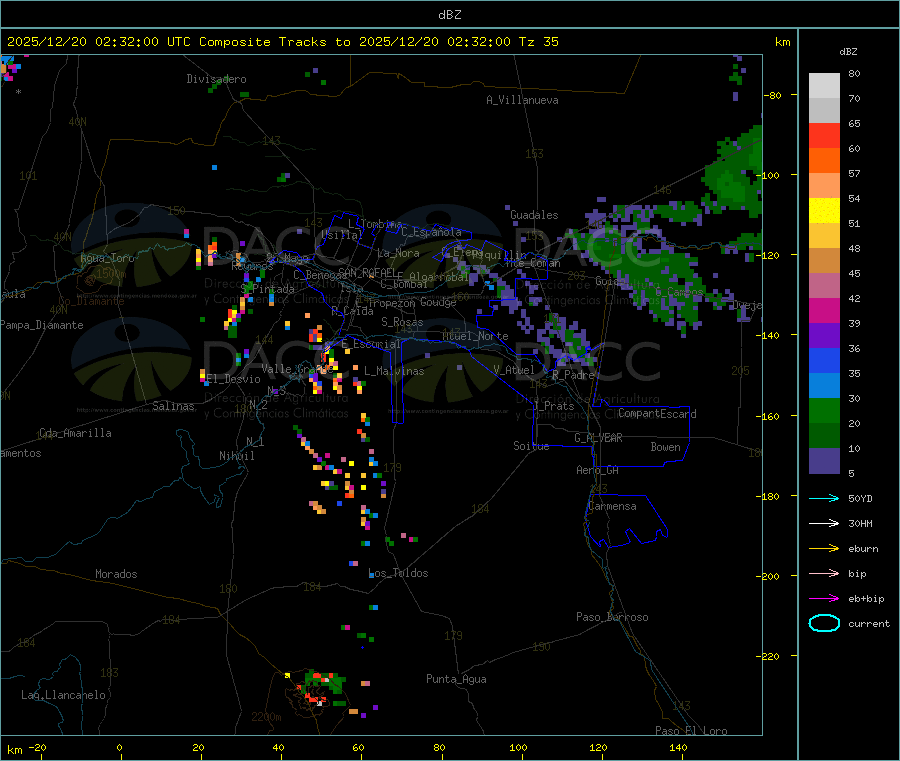Click the 'Tz 35' threshold text
Viewport: 900px width, 761px height.
coord(538,42)
